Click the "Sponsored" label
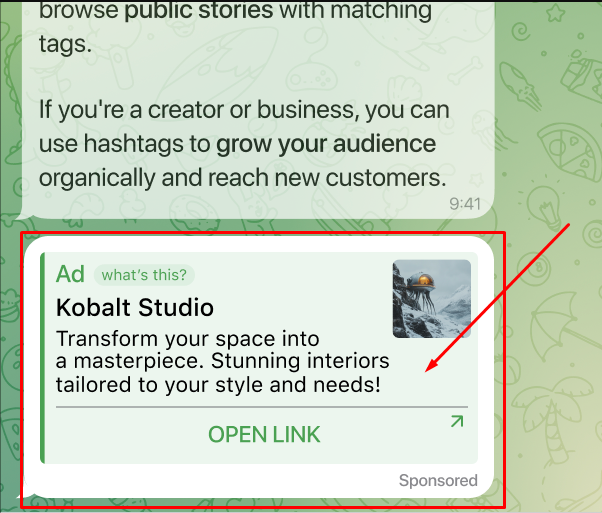Screen dimensions: 602x513 pos(438,480)
